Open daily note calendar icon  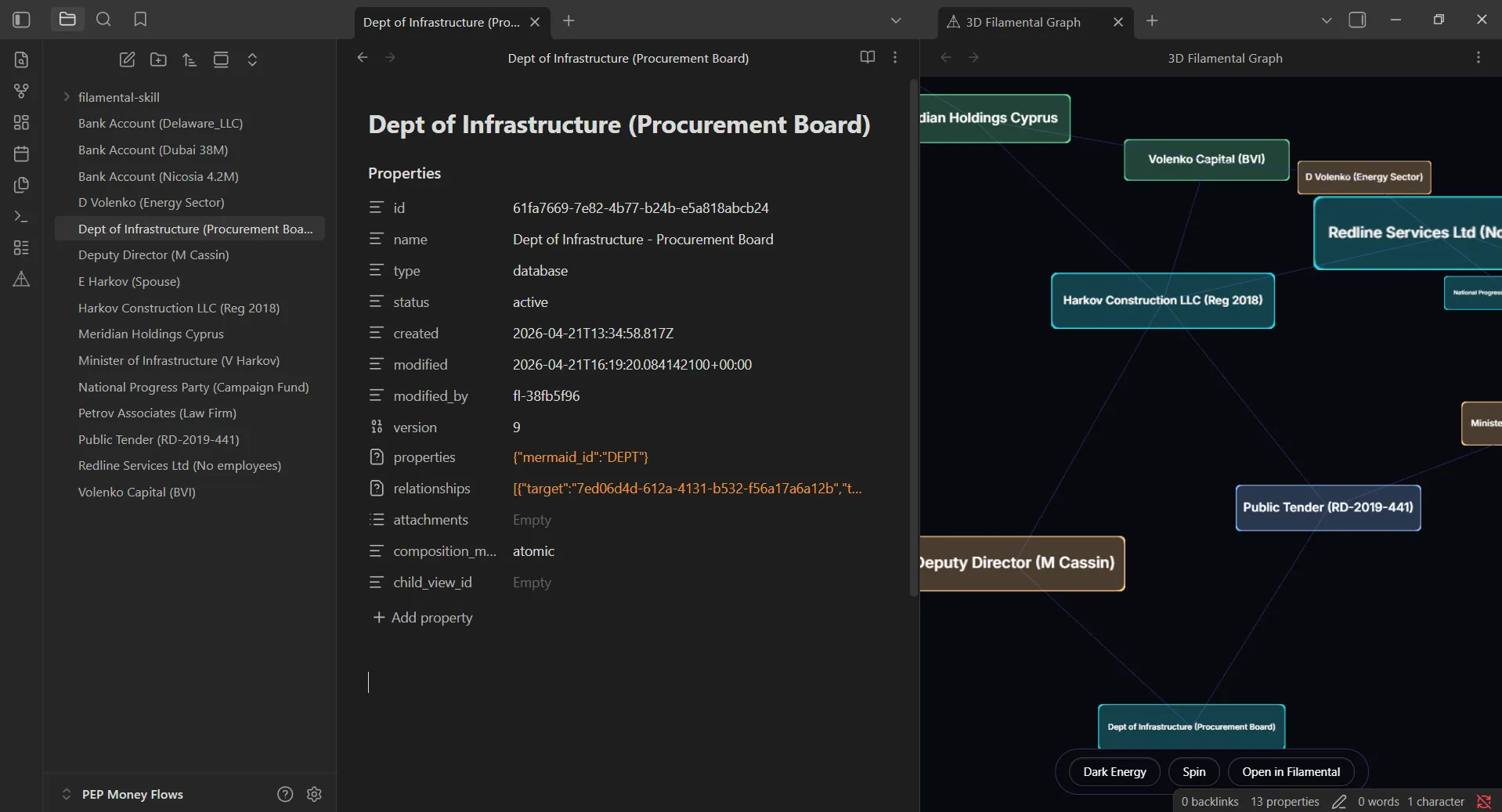(x=21, y=153)
